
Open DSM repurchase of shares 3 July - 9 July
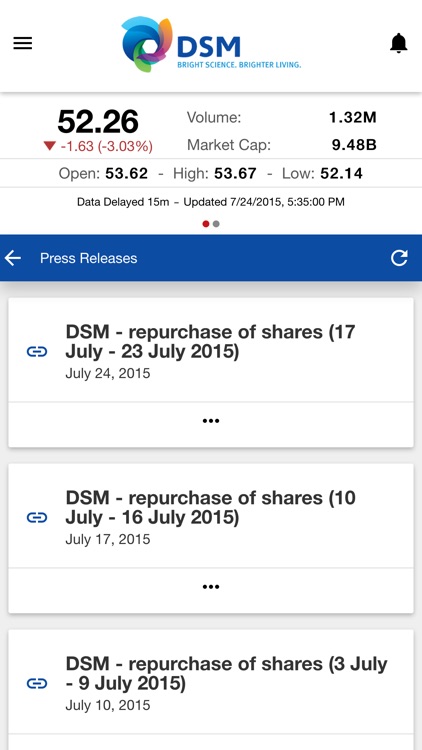pos(226,673)
